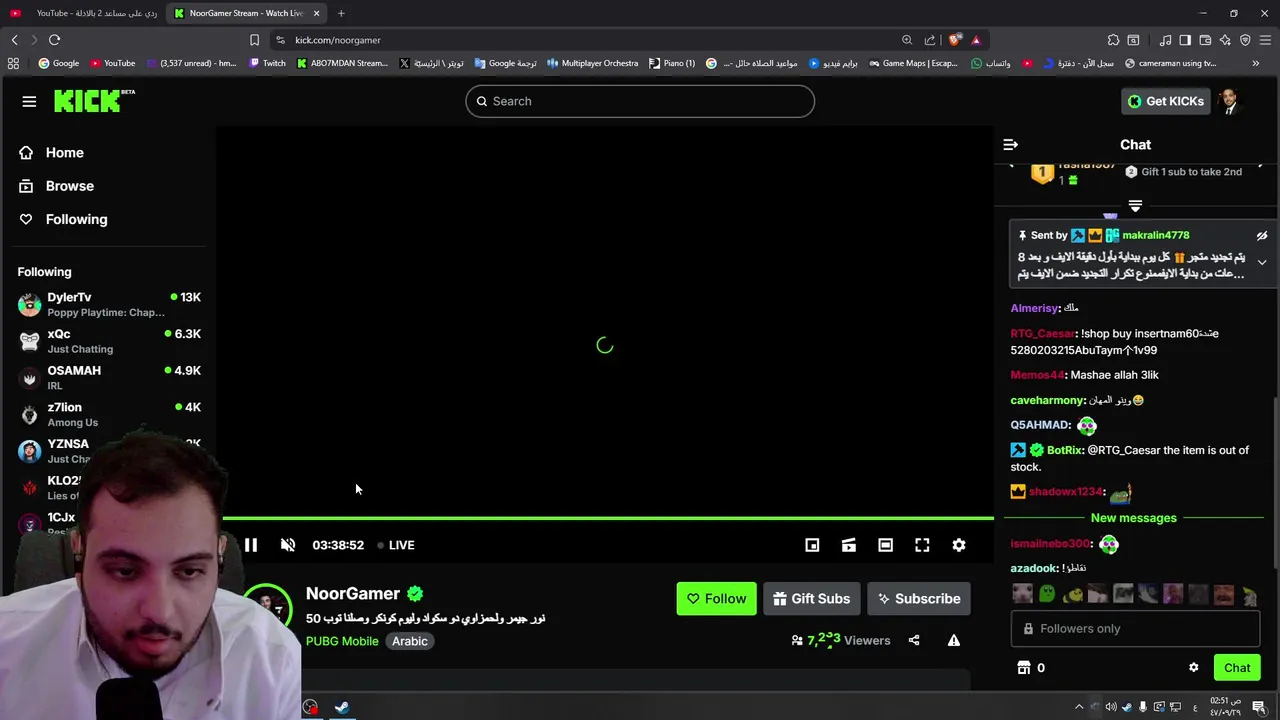The height and width of the screenshot is (720, 1280).
Task: Enter fullscreen video mode
Action: [x=922, y=545]
